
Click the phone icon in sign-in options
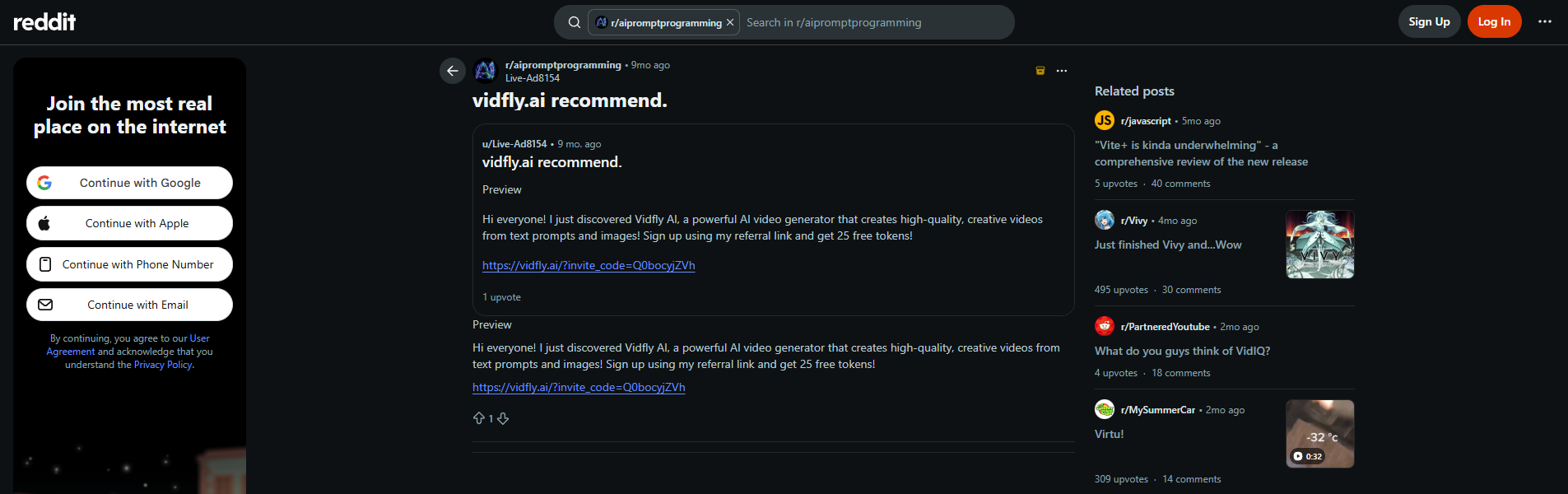click(45, 264)
